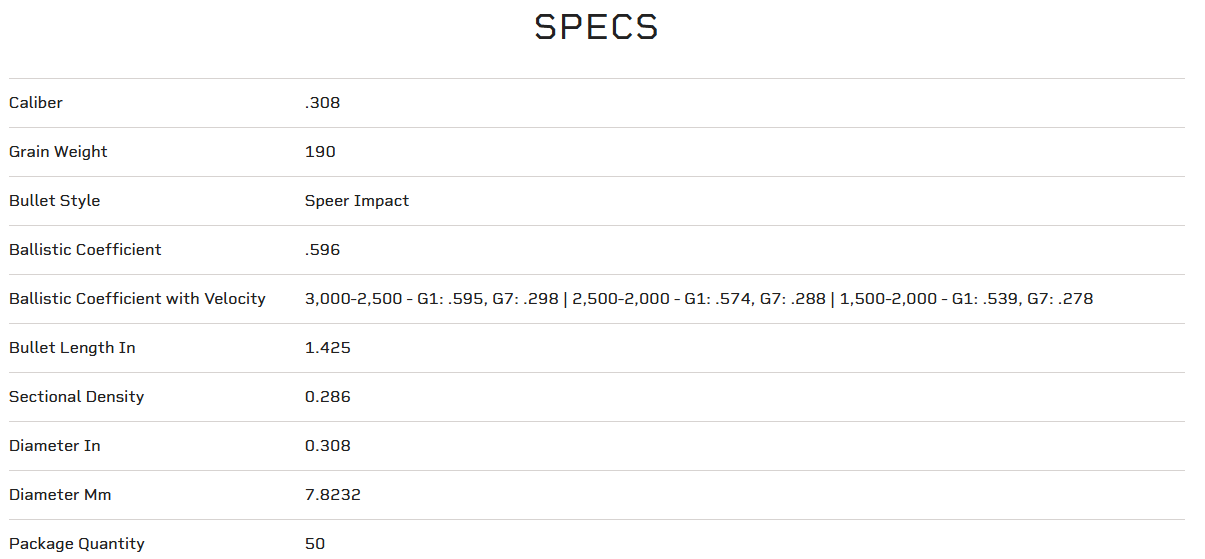1205x559 pixels.
Task: Click the Ballistic Coefficient with Velocity label
Action: [137, 299]
